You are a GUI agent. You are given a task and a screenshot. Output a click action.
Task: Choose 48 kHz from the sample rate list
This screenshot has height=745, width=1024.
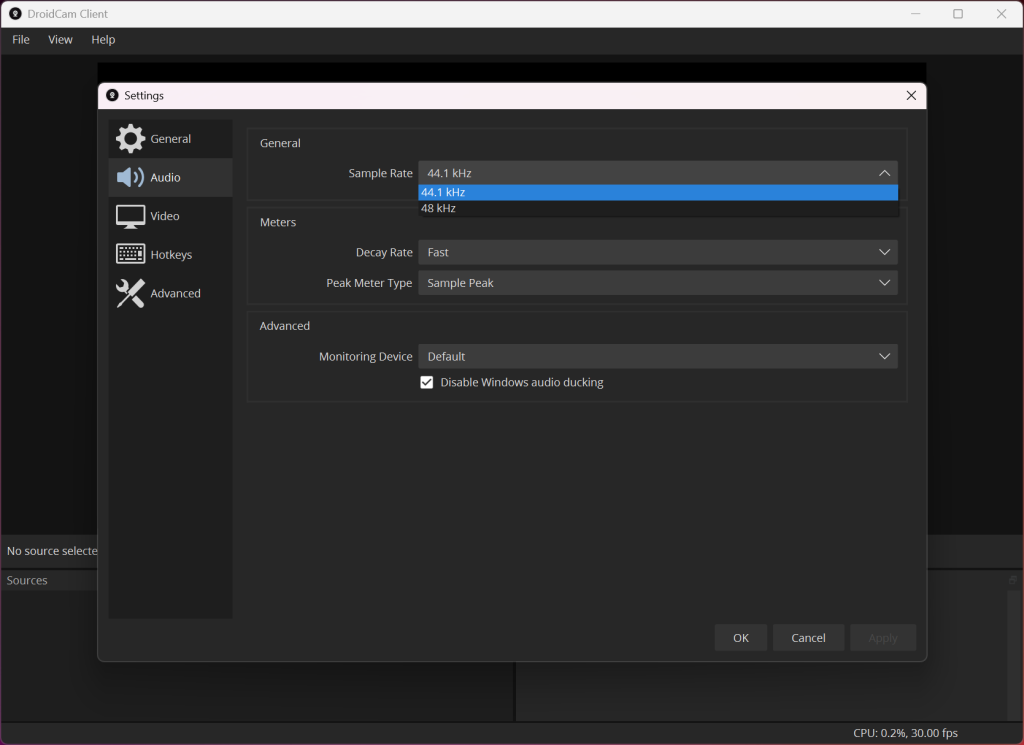point(658,208)
